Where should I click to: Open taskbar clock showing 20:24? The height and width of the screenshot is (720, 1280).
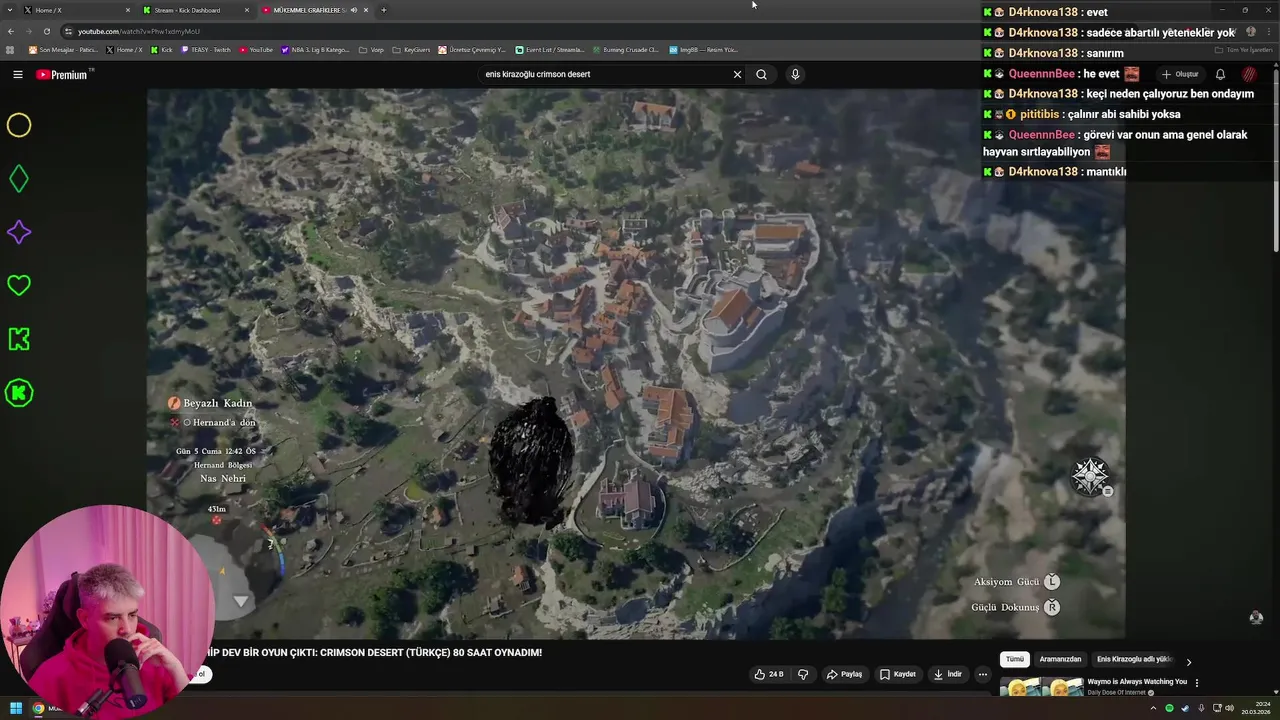1254,708
